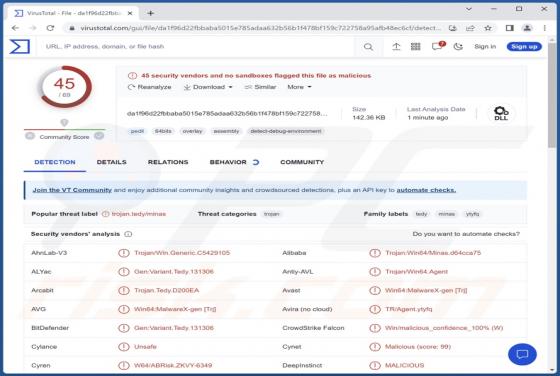The image size is (560, 376).
Task: Open Join the VT Community link
Action: tap(72, 190)
